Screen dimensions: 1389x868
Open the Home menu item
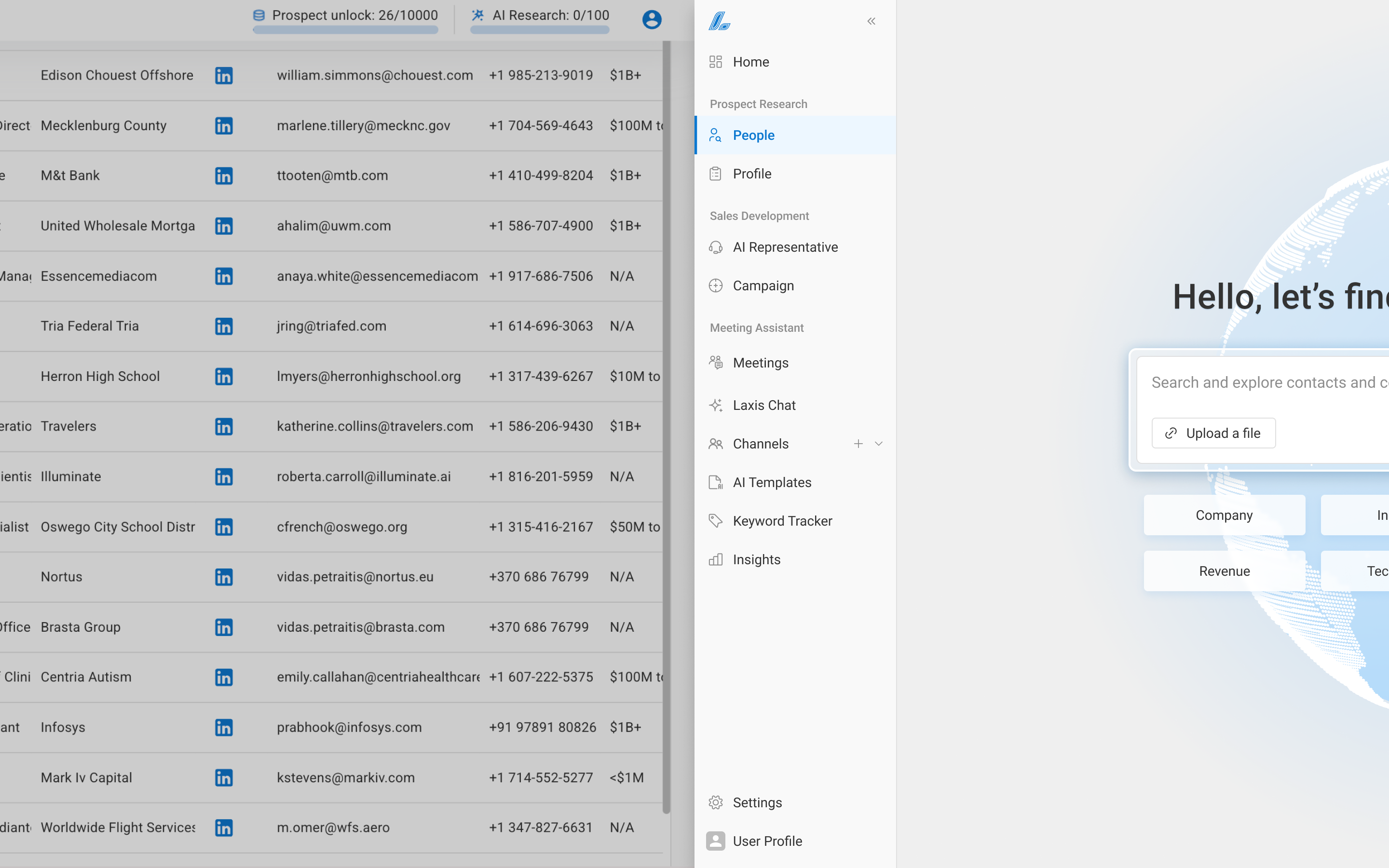[750, 62]
